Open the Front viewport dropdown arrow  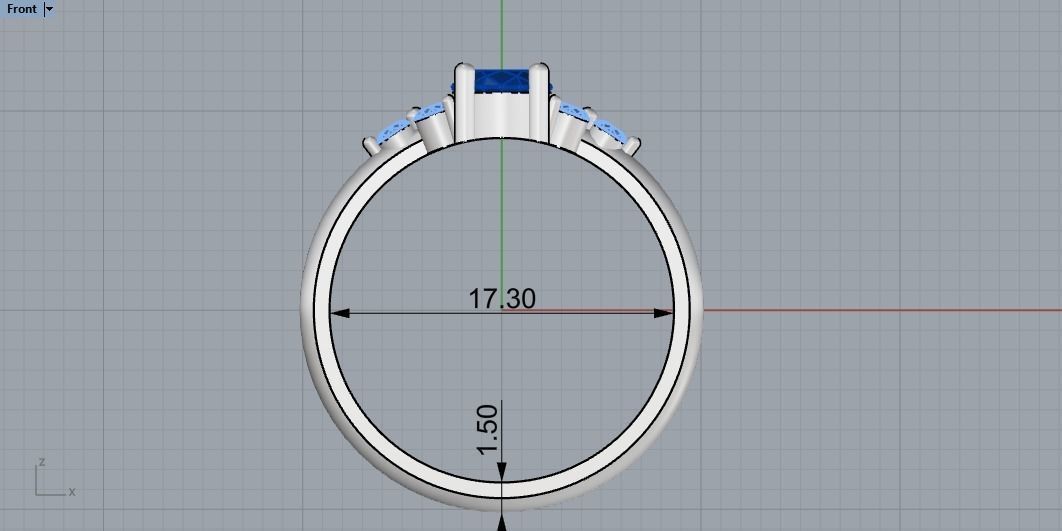coord(49,9)
